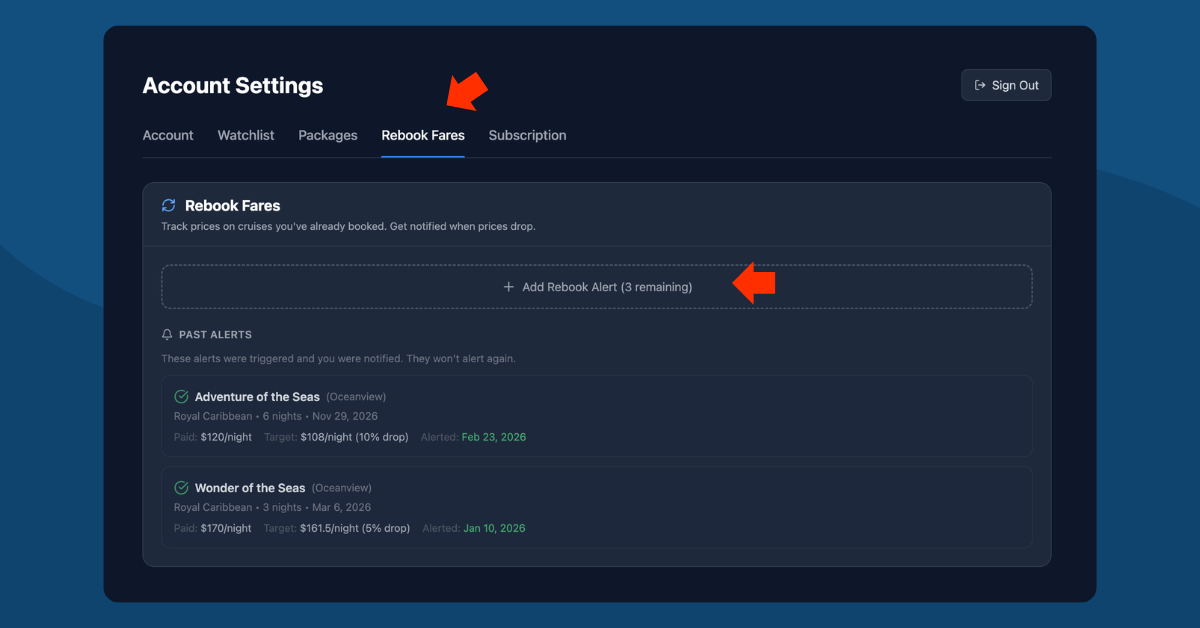The height and width of the screenshot is (628, 1200).
Task: Click the bell icon next to Past Alerts
Action: (x=167, y=334)
